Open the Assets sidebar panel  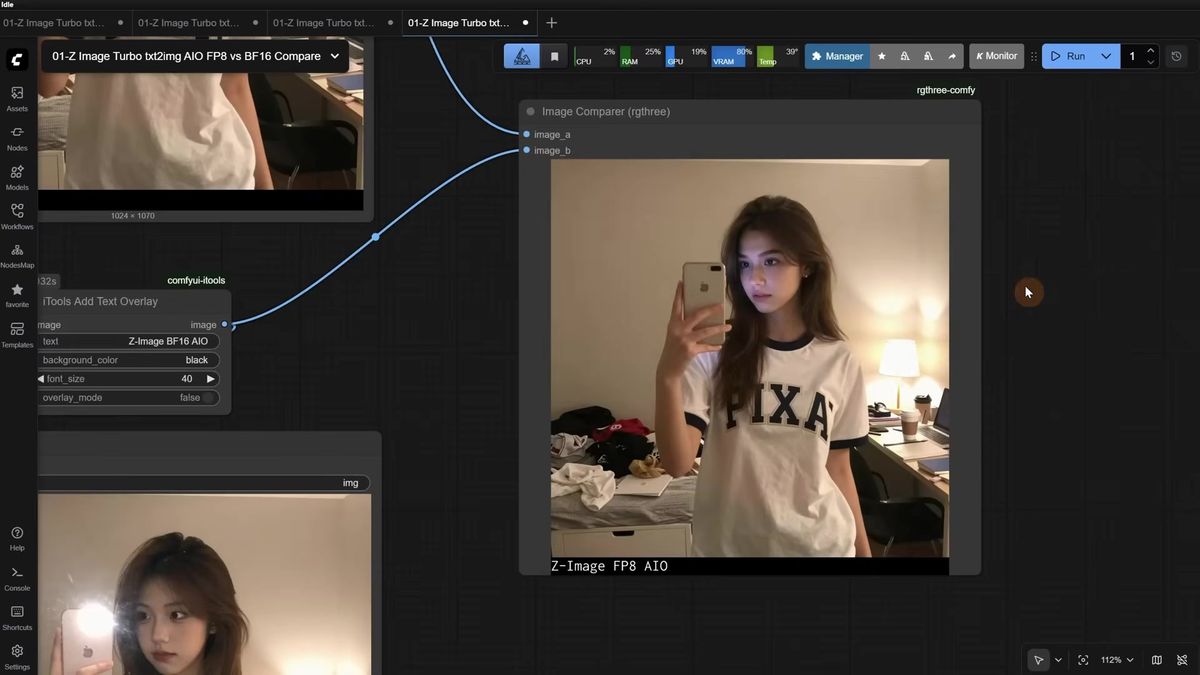click(17, 99)
